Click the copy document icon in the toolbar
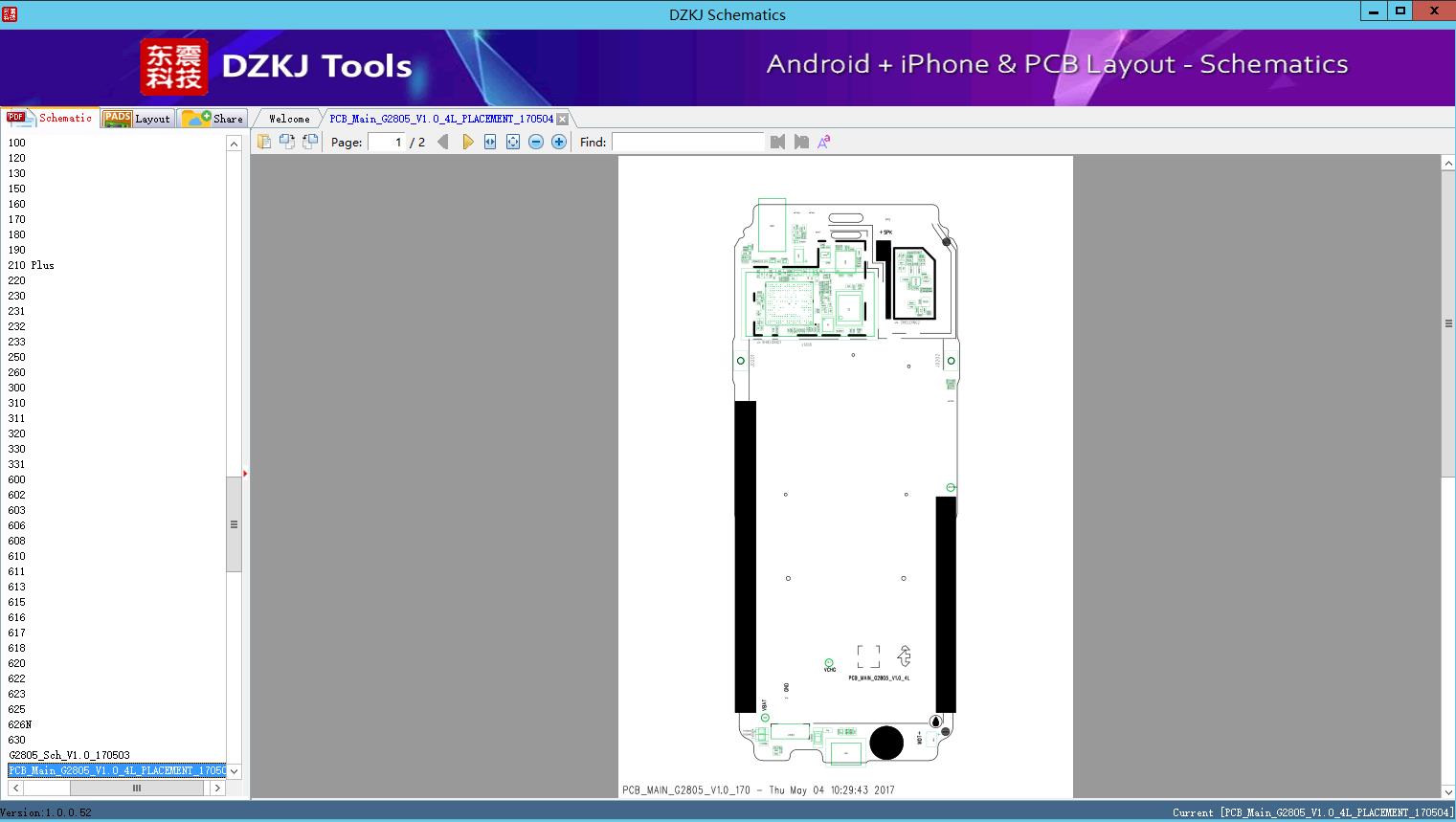The width and height of the screenshot is (1456, 822). click(x=263, y=142)
